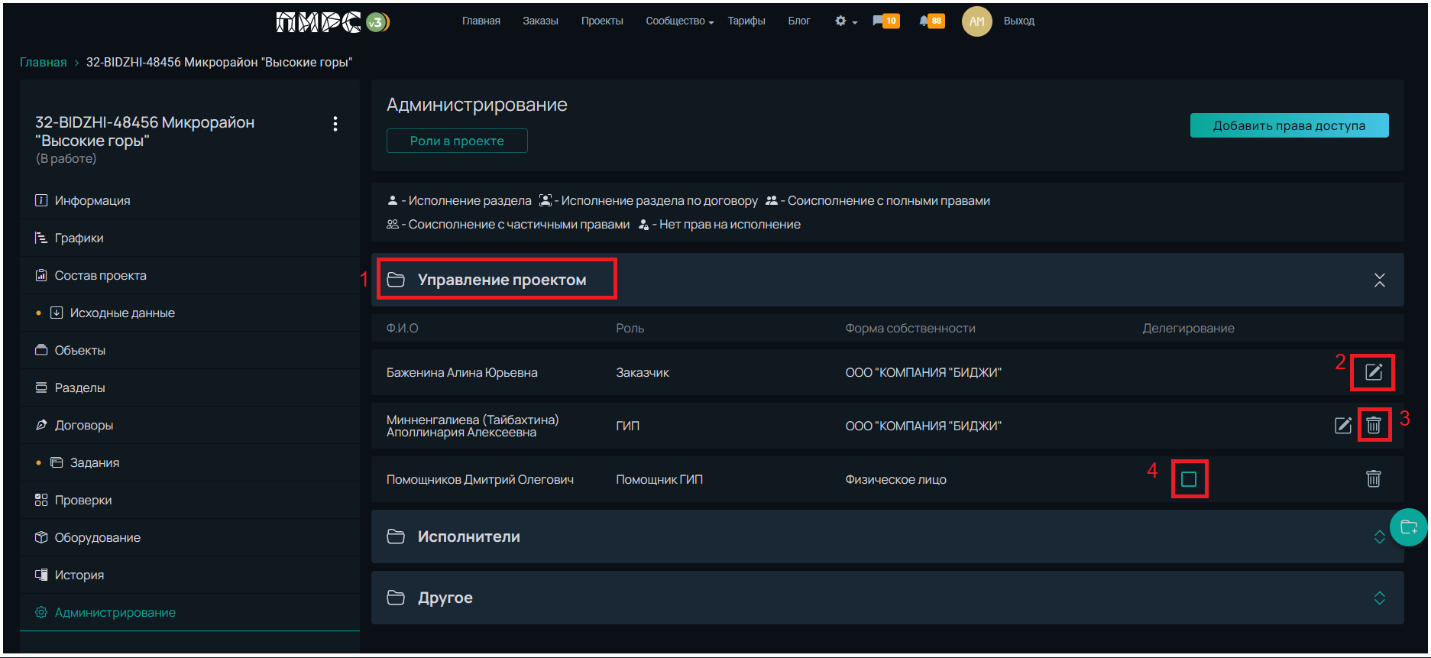The image size is (1431, 658).
Task: Click the ПИРС logo in the header
Action: pyautogui.click(x=333, y=21)
